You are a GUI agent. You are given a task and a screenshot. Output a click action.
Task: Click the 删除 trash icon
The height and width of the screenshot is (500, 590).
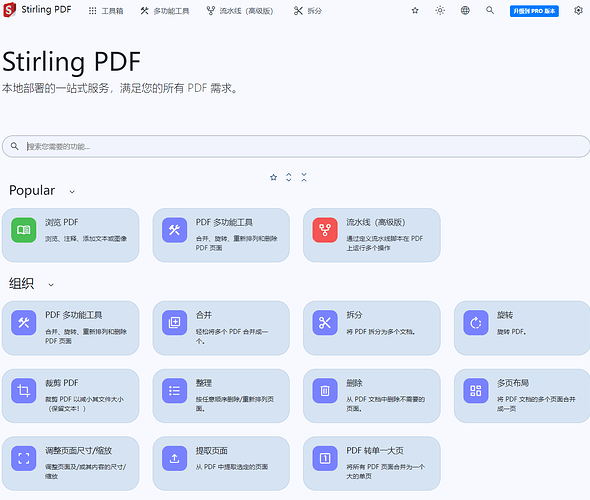(325, 391)
